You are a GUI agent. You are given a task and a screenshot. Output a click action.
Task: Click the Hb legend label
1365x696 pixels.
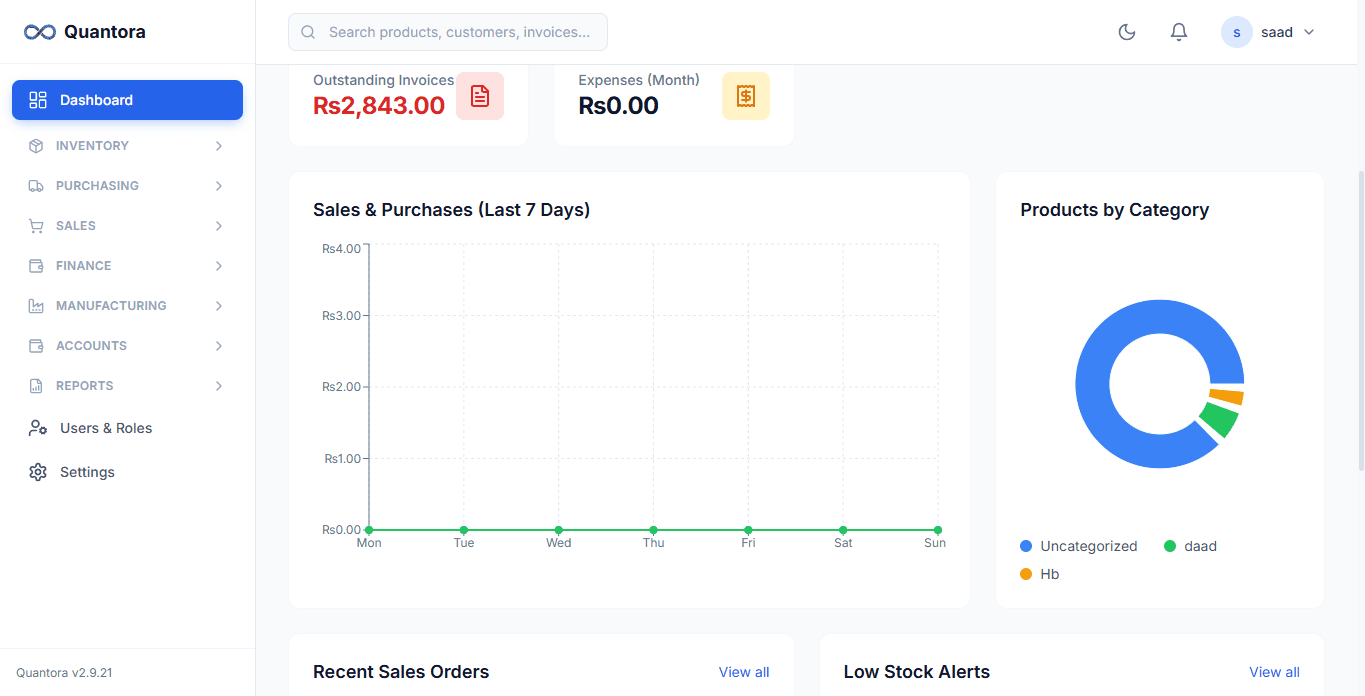click(x=1049, y=574)
